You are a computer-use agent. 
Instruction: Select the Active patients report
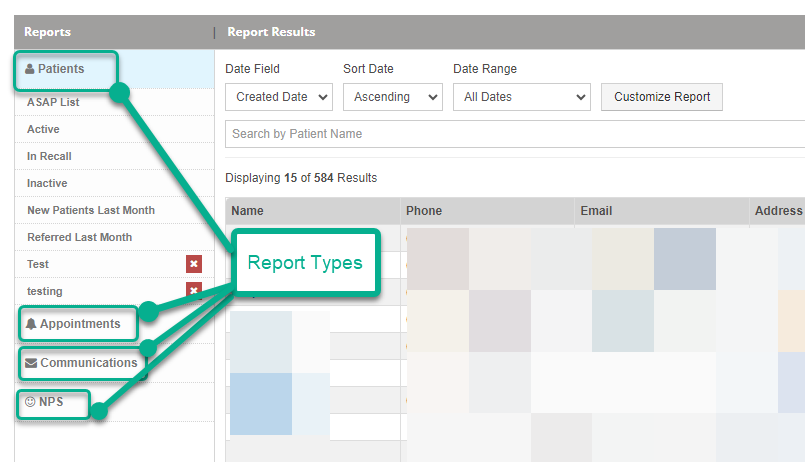click(43, 129)
